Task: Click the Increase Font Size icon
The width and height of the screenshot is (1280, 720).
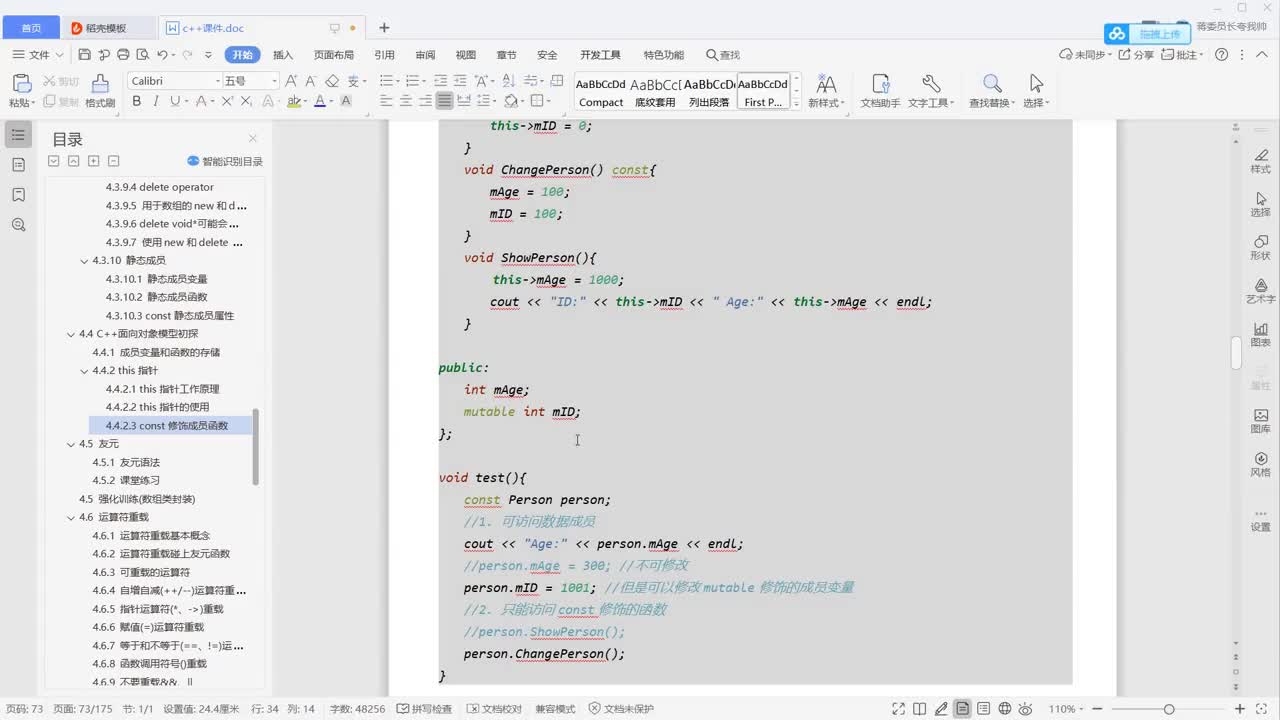Action: coord(291,81)
